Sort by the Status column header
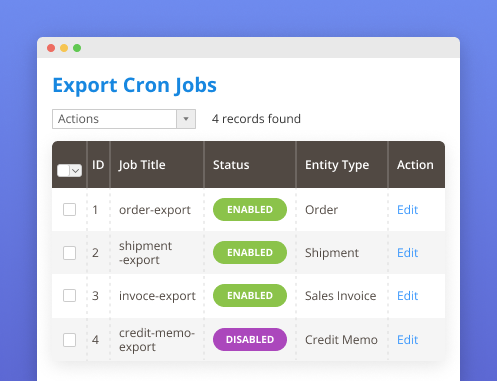 point(231,165)
